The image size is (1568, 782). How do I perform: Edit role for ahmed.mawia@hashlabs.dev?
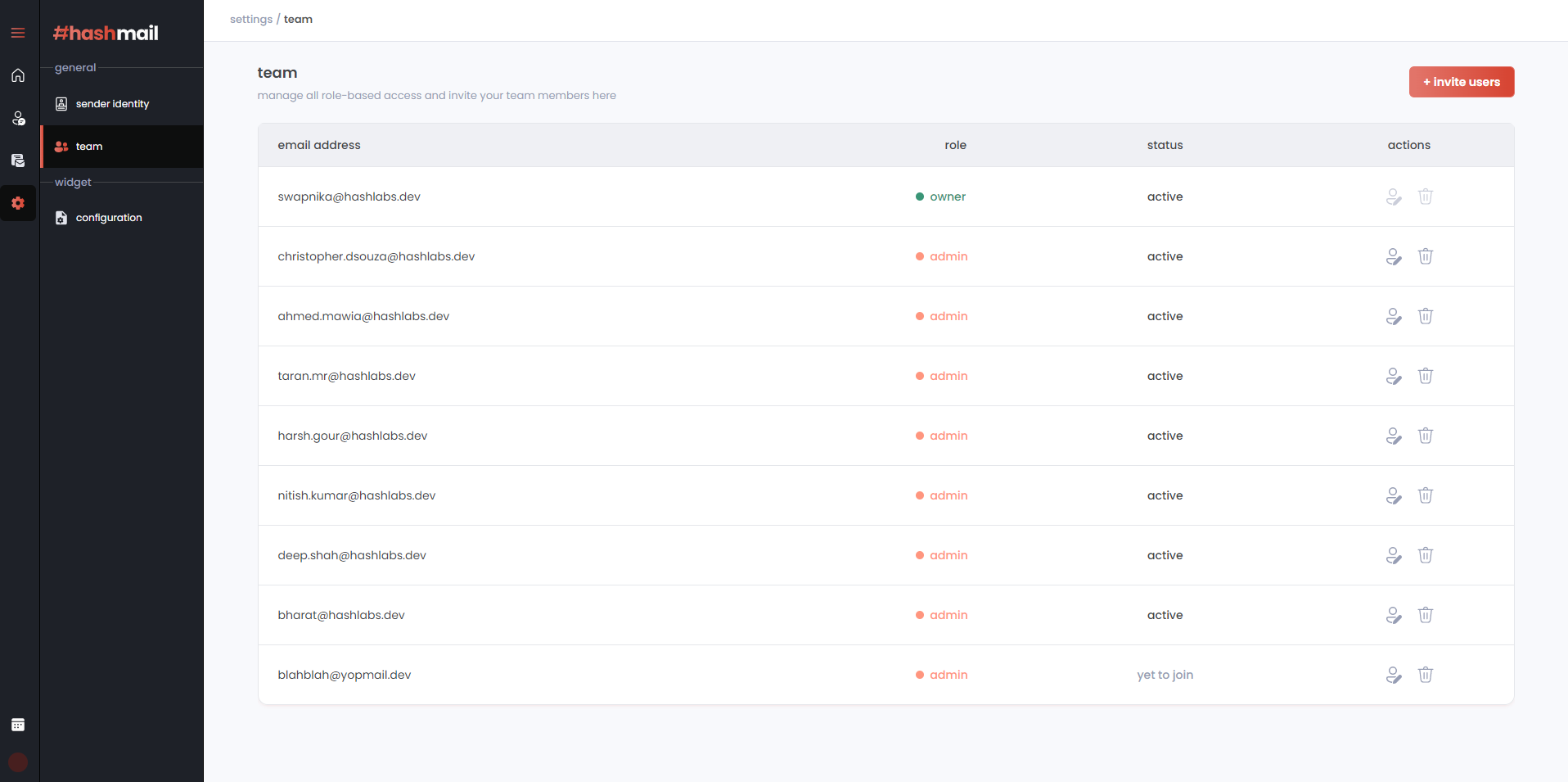coord(1394,316)
